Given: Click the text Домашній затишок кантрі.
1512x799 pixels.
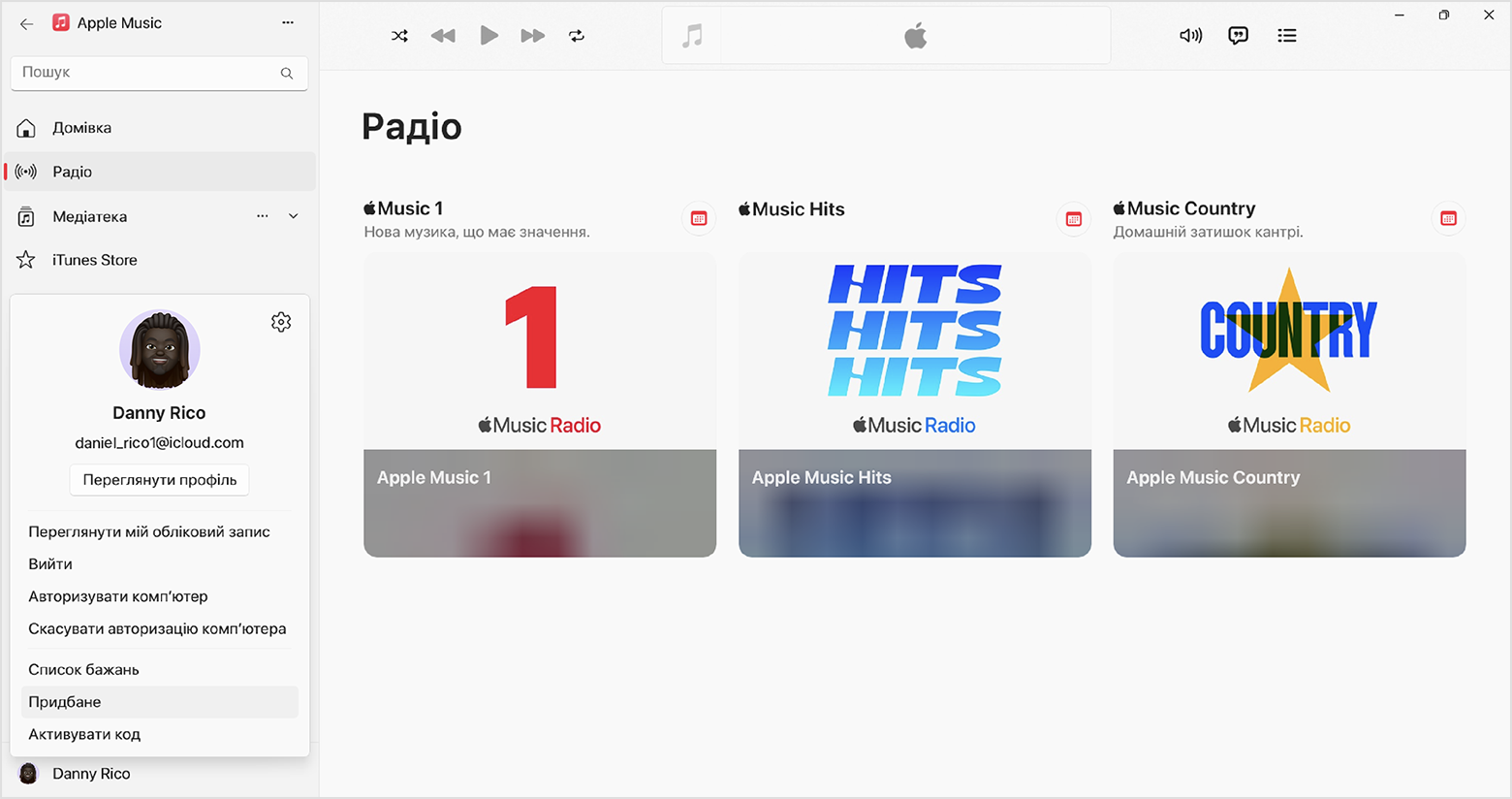Looking at the screenshot, I should click(x=1209, y=233).
